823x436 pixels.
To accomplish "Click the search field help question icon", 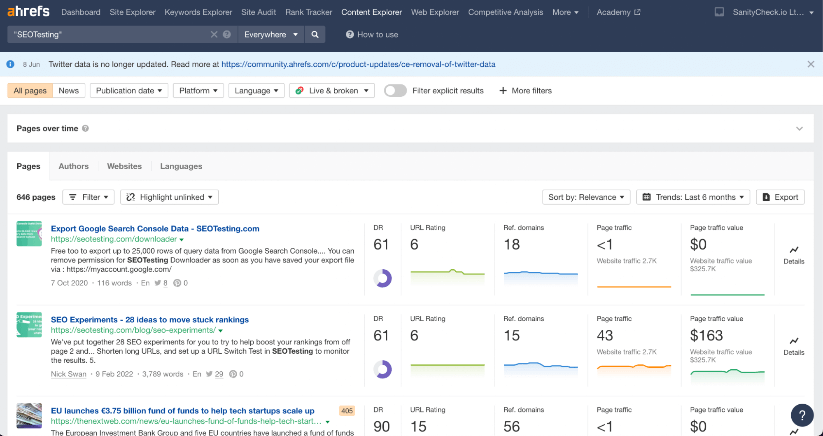I will [227, 34].
